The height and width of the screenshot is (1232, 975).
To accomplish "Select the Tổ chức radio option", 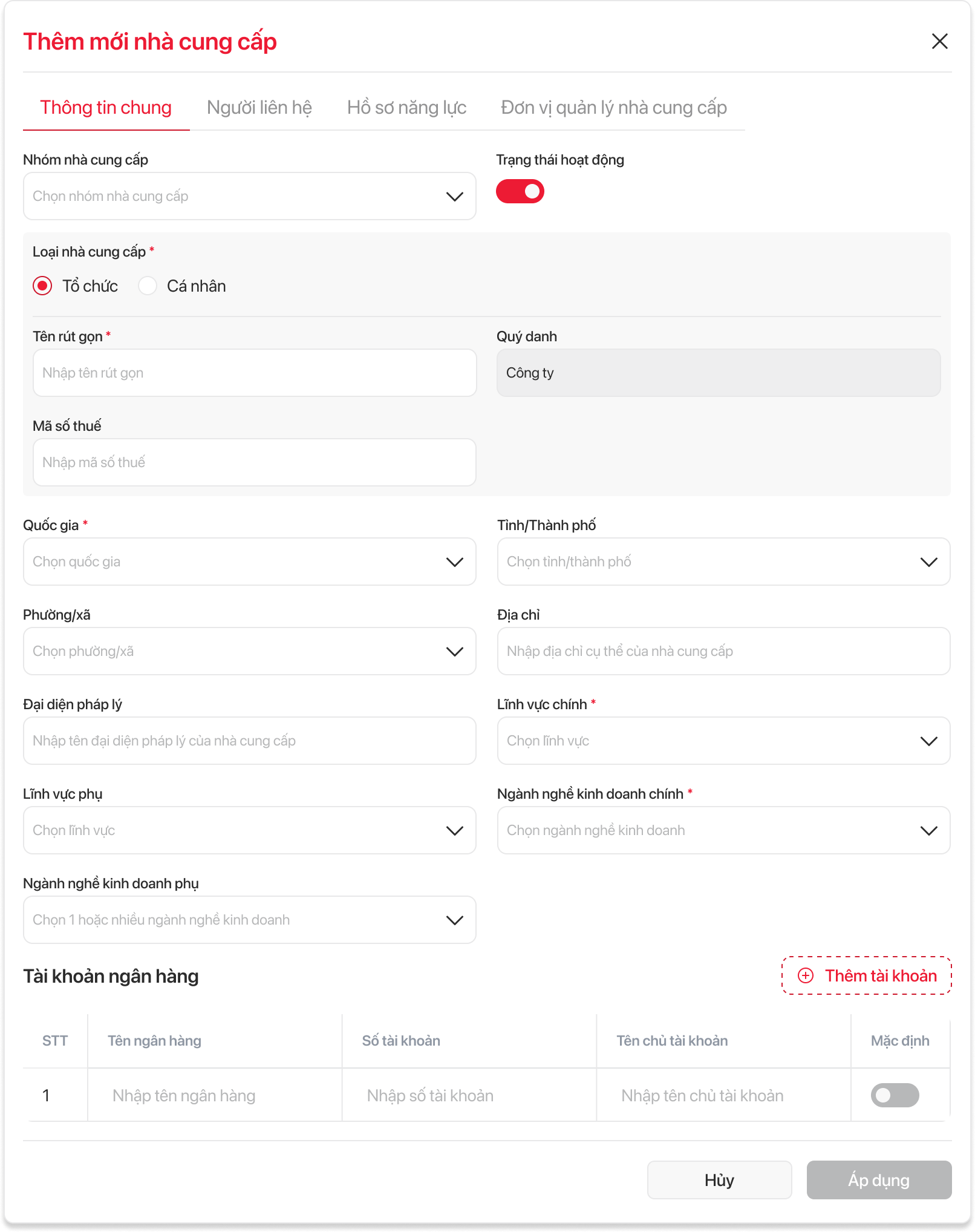I will pos(42,286).
